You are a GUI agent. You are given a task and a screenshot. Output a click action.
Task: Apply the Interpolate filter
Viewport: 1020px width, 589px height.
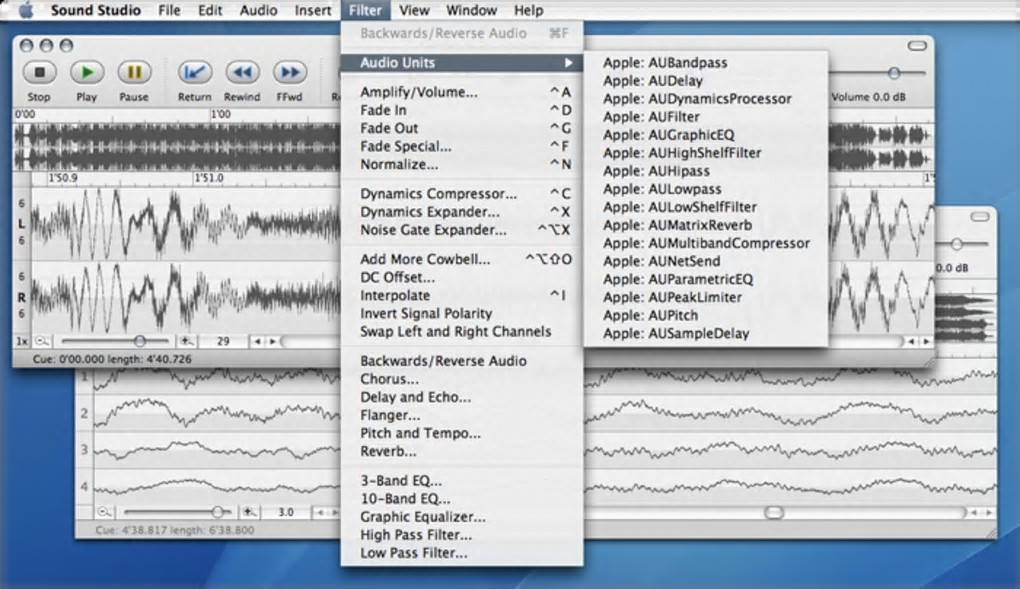[462, 295]
